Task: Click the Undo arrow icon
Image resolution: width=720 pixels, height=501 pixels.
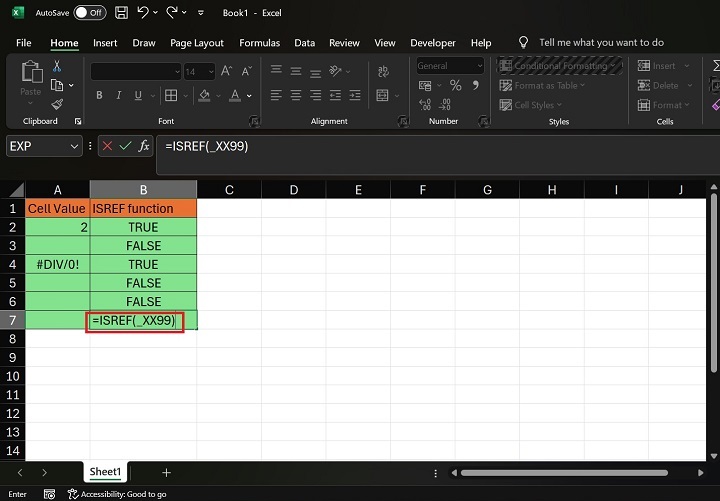Action: coord(143,12)
